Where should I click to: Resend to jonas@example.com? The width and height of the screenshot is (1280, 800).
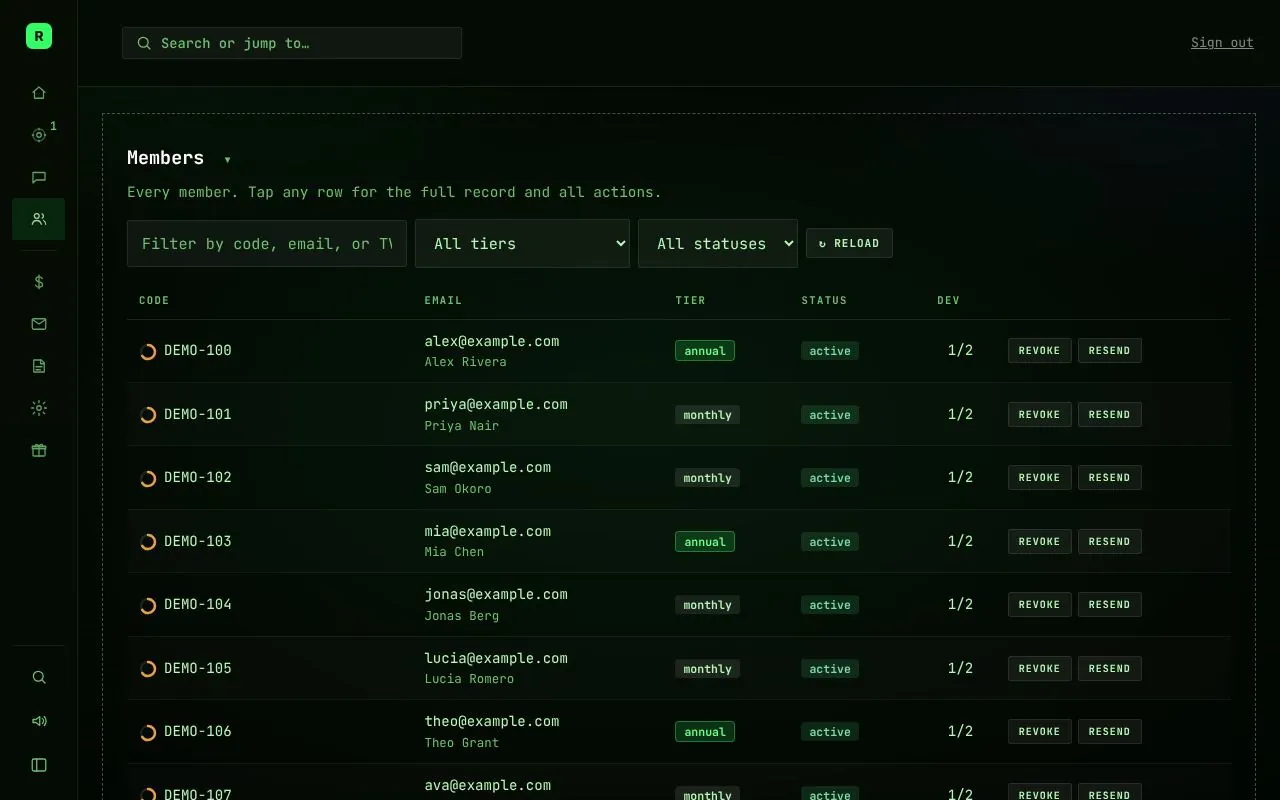coord(1109,604)
